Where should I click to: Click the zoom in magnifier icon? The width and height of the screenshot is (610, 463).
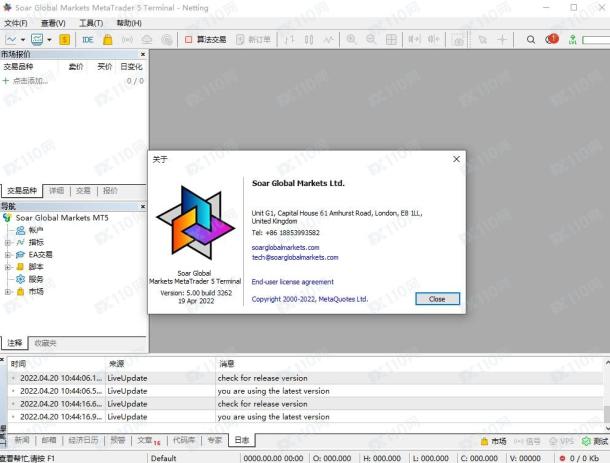pos(351,40)
